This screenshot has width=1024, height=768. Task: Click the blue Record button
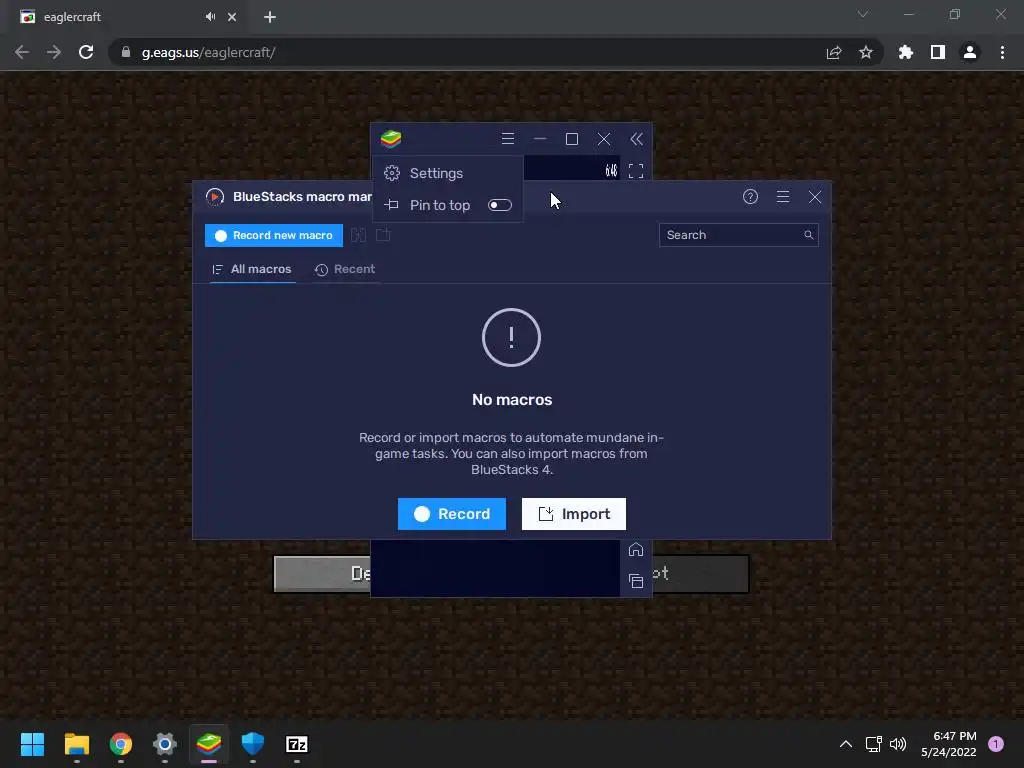452,514
